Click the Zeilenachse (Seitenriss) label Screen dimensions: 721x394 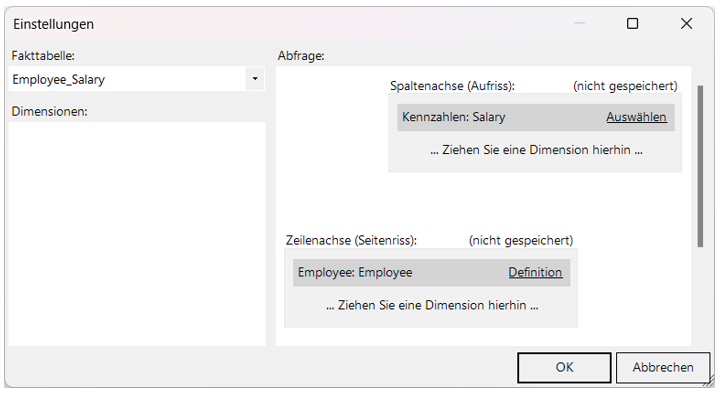click(x=351, y=240)
